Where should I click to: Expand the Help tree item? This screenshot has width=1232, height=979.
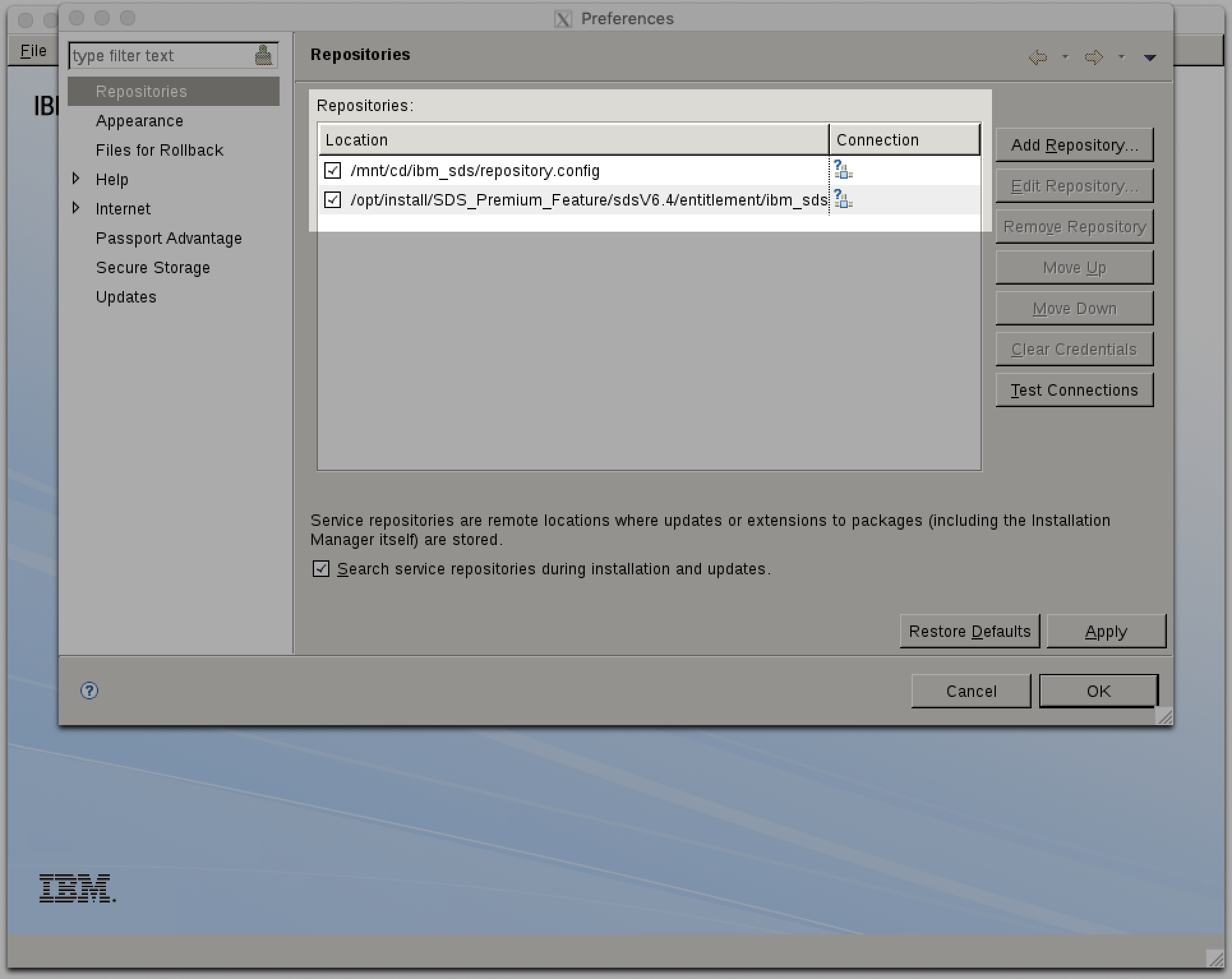pos(76,179)
